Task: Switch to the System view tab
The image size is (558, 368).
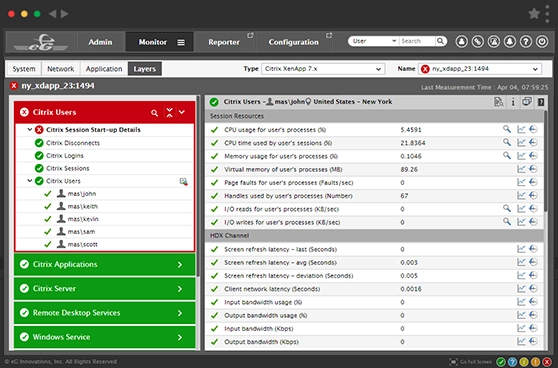Action: click(x=24, y=69)
